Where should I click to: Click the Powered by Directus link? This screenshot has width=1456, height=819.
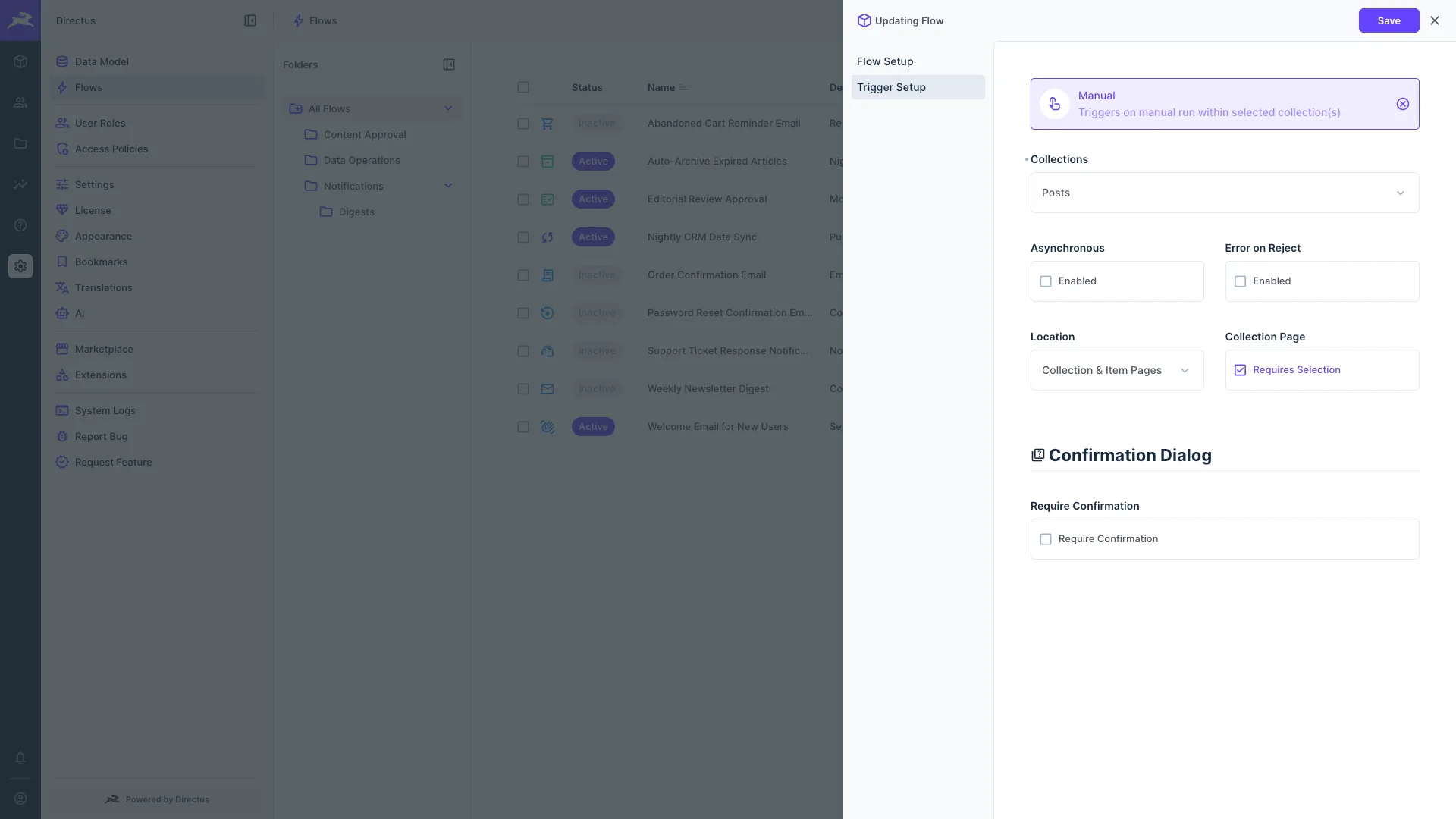click(x=157, y=799)
